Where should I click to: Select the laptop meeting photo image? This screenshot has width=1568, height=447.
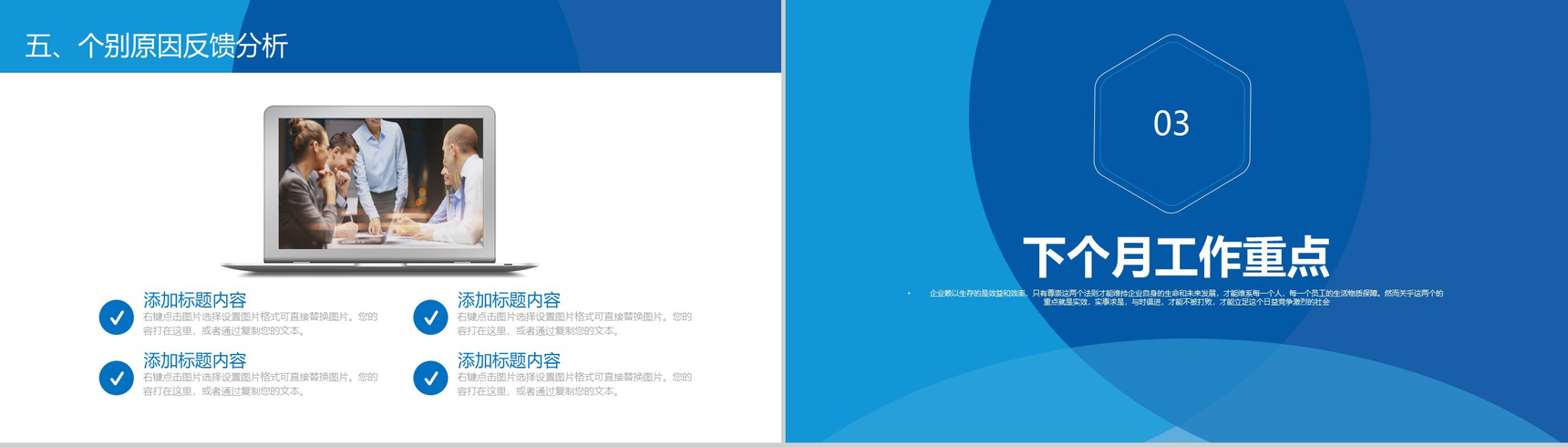point(380,182)
